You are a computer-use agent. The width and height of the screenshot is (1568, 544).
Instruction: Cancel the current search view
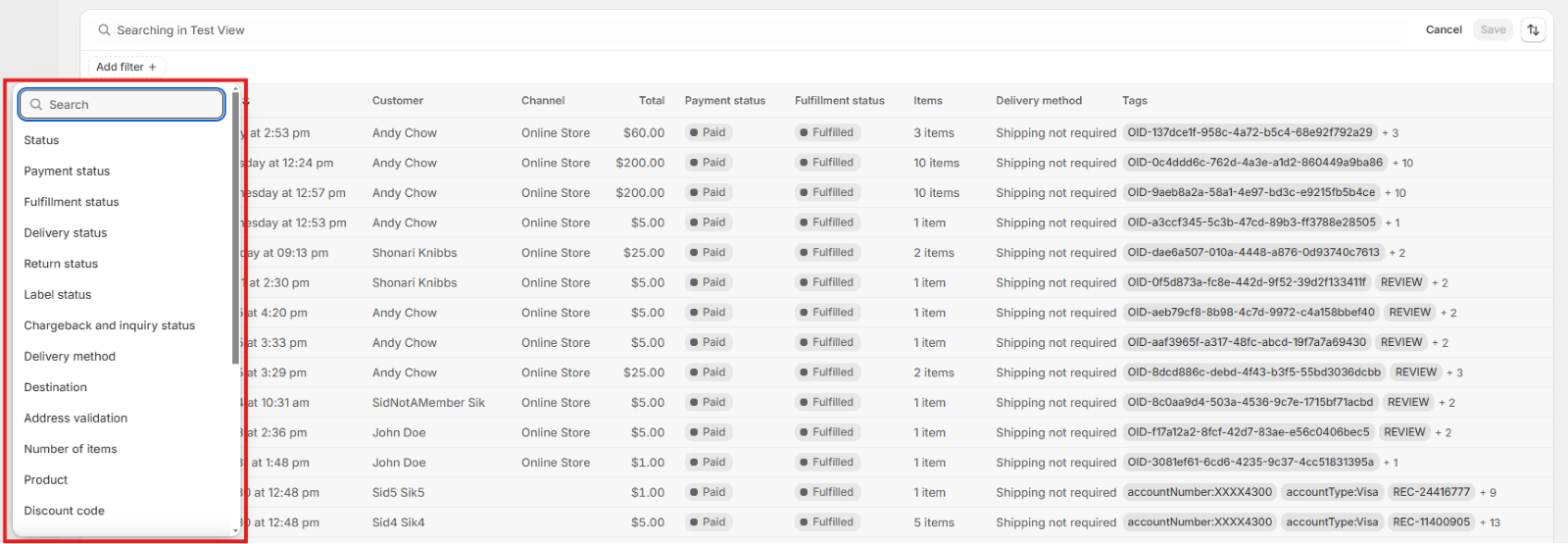[x=1443, y=30]
